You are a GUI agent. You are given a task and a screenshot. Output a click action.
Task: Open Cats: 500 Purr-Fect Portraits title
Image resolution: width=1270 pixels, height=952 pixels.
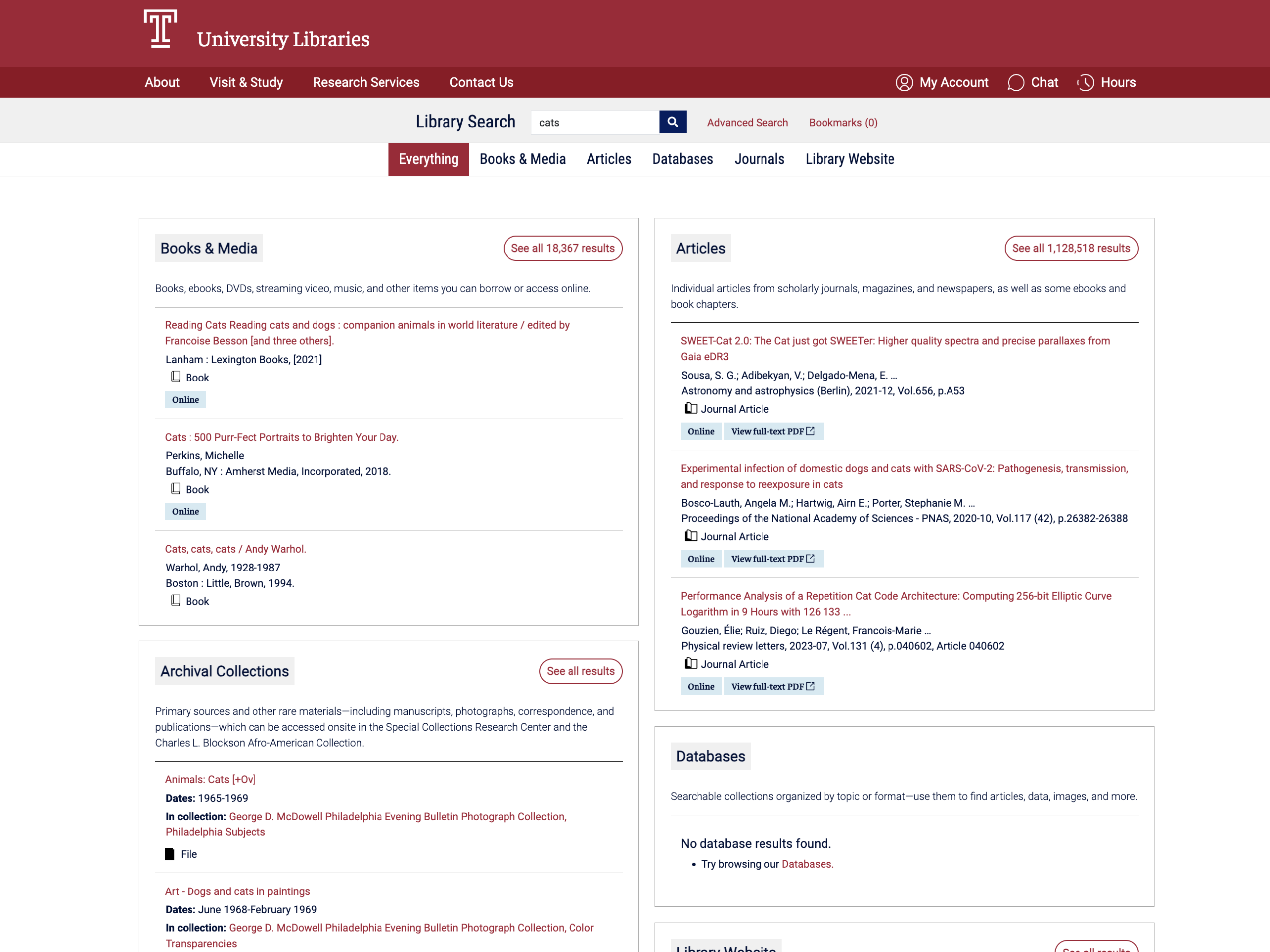(x=281, y=437)
